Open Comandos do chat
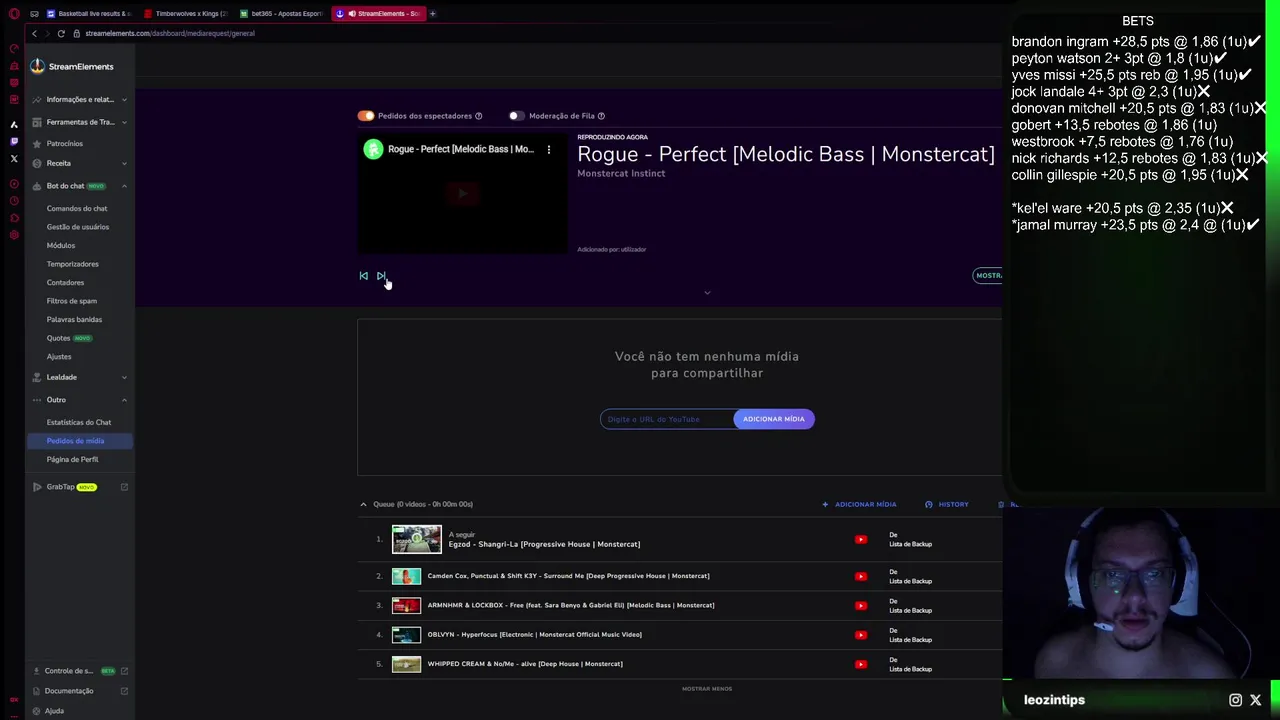The image size is (1280, 720). [77, 208]
